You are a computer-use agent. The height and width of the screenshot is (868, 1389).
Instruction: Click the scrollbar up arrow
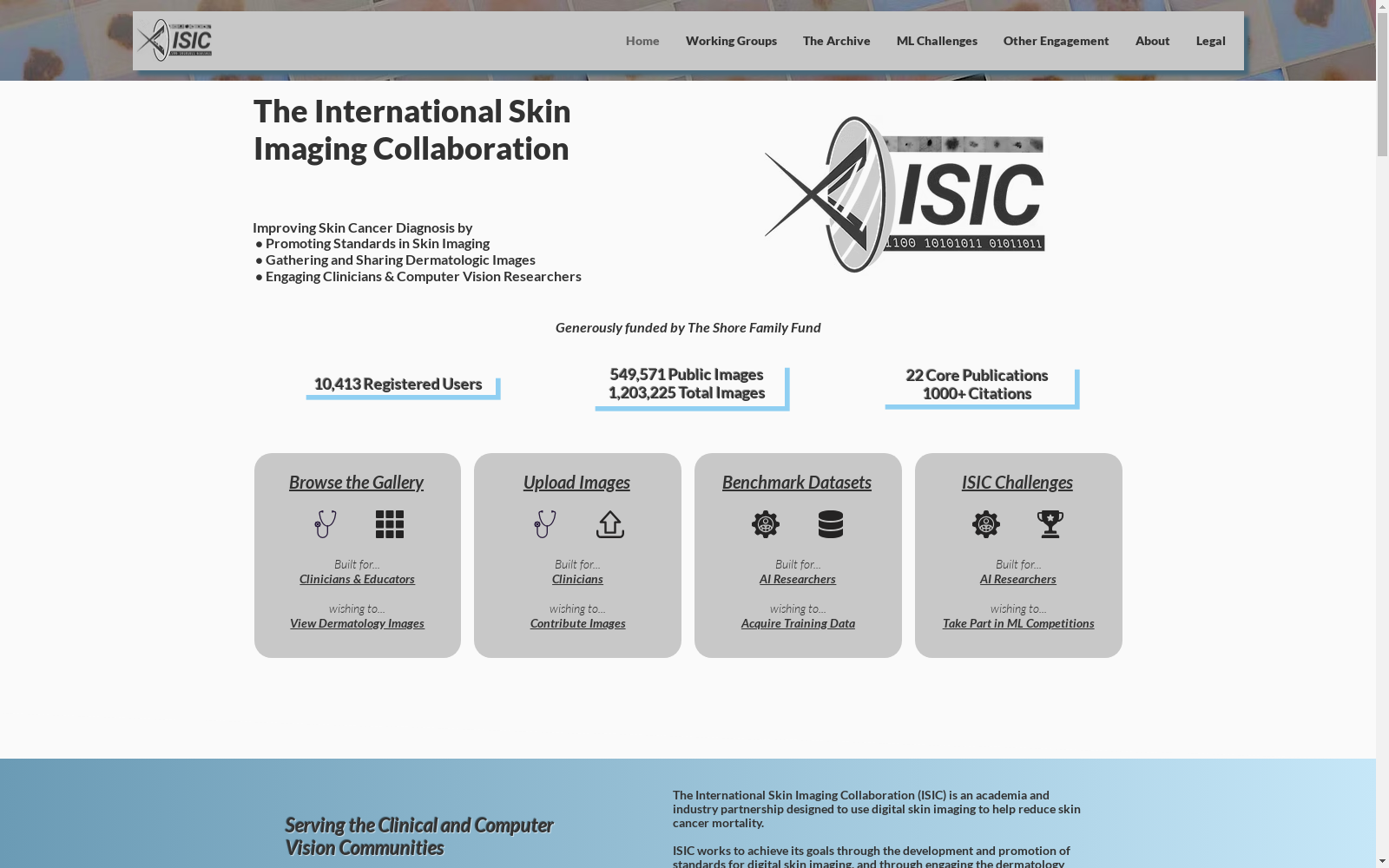click(1382, 7)
